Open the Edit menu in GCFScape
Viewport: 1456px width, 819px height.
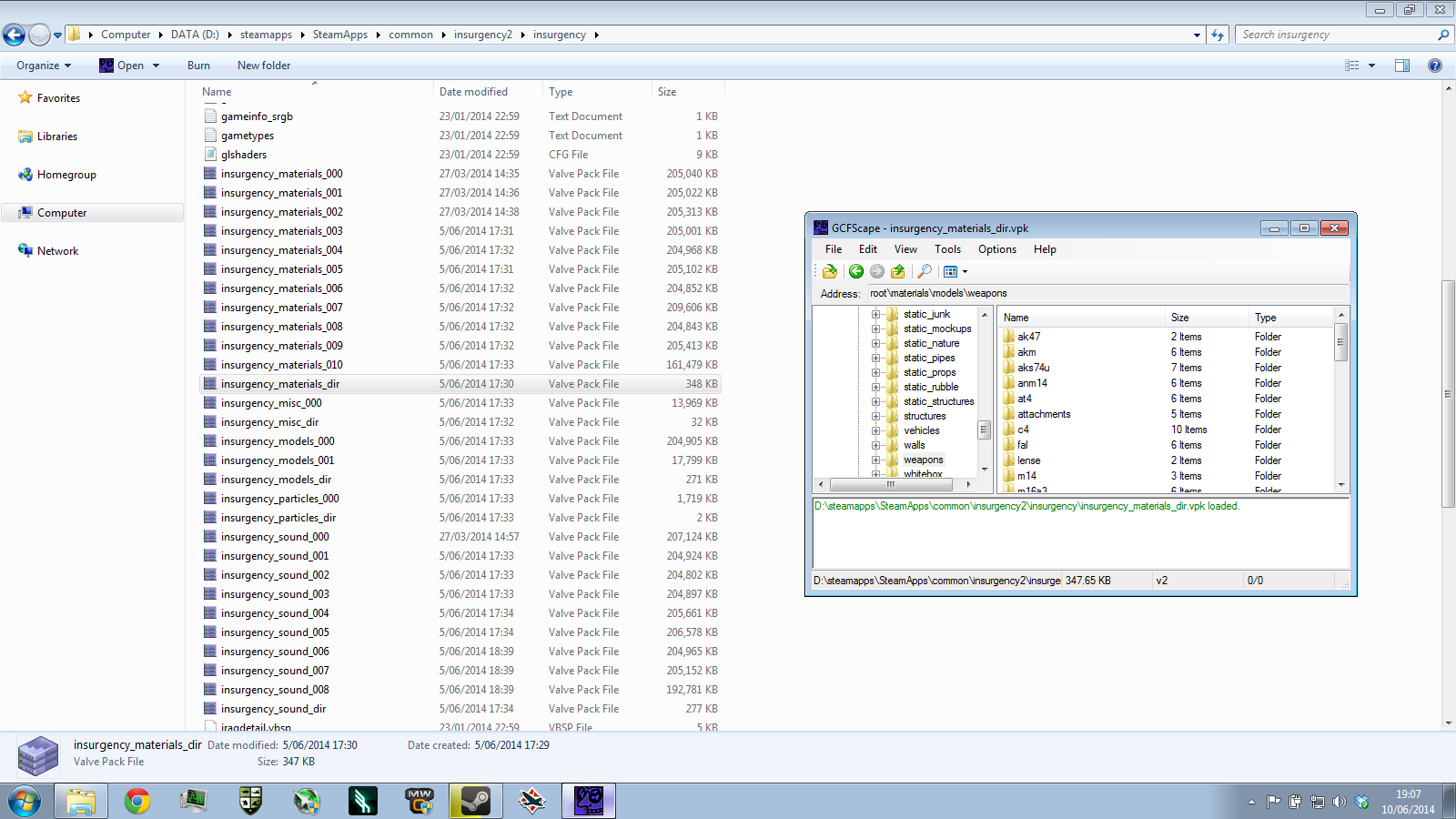tap(868, 249)
